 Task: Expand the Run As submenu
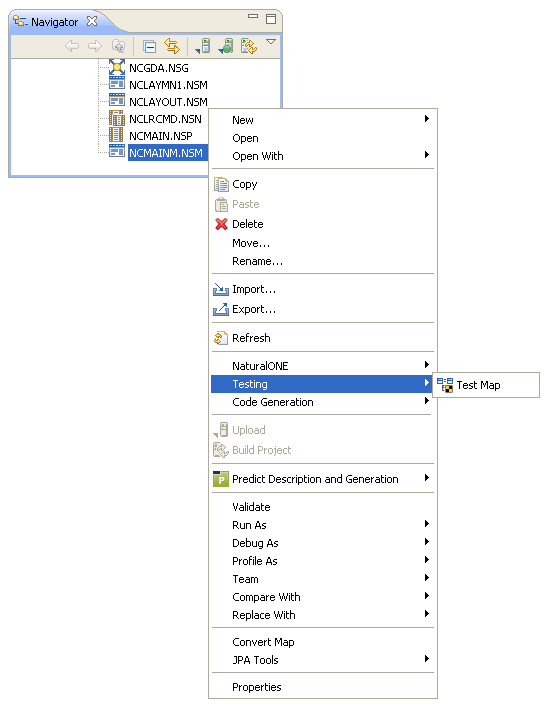tap(322, 525)
